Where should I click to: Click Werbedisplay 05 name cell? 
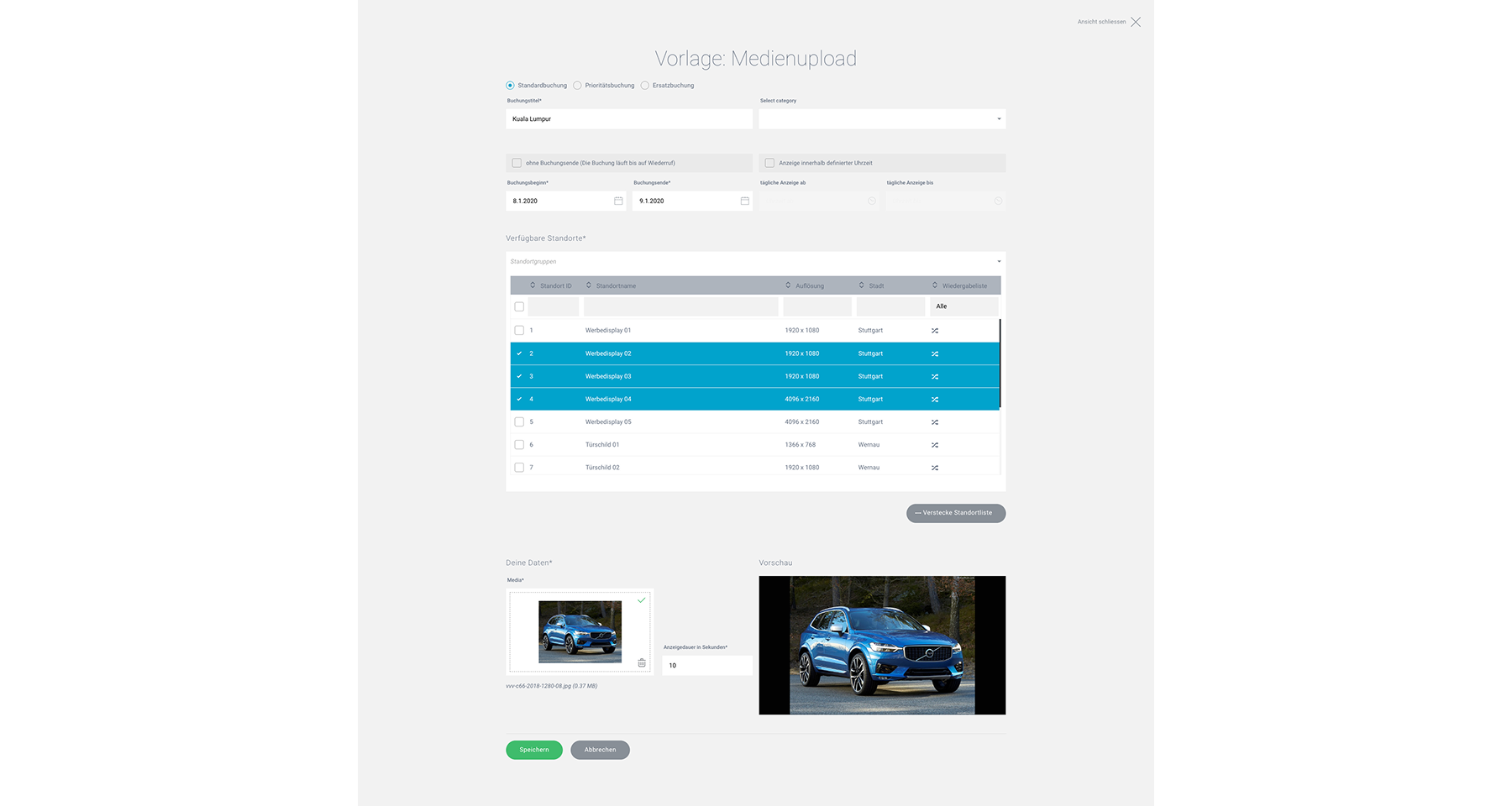(x=608, y=422)
